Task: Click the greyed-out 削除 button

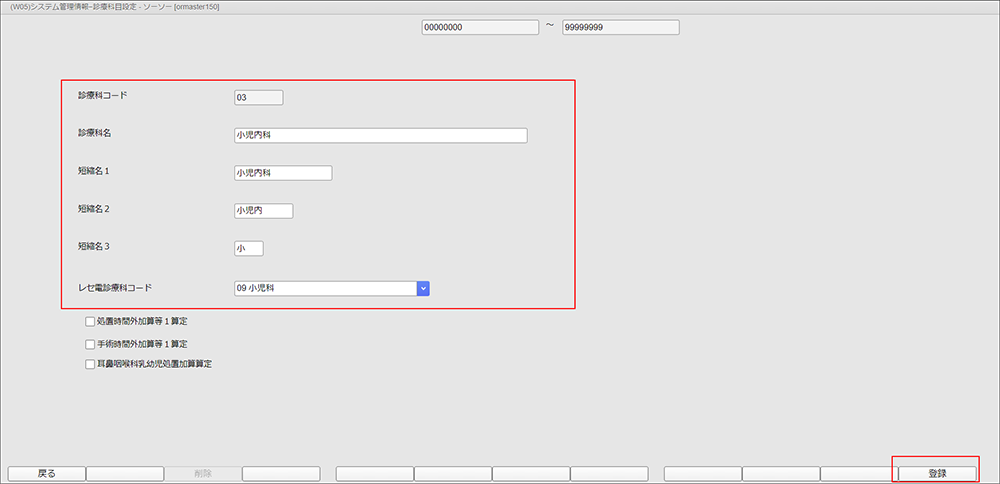Action: click(203, 473)
